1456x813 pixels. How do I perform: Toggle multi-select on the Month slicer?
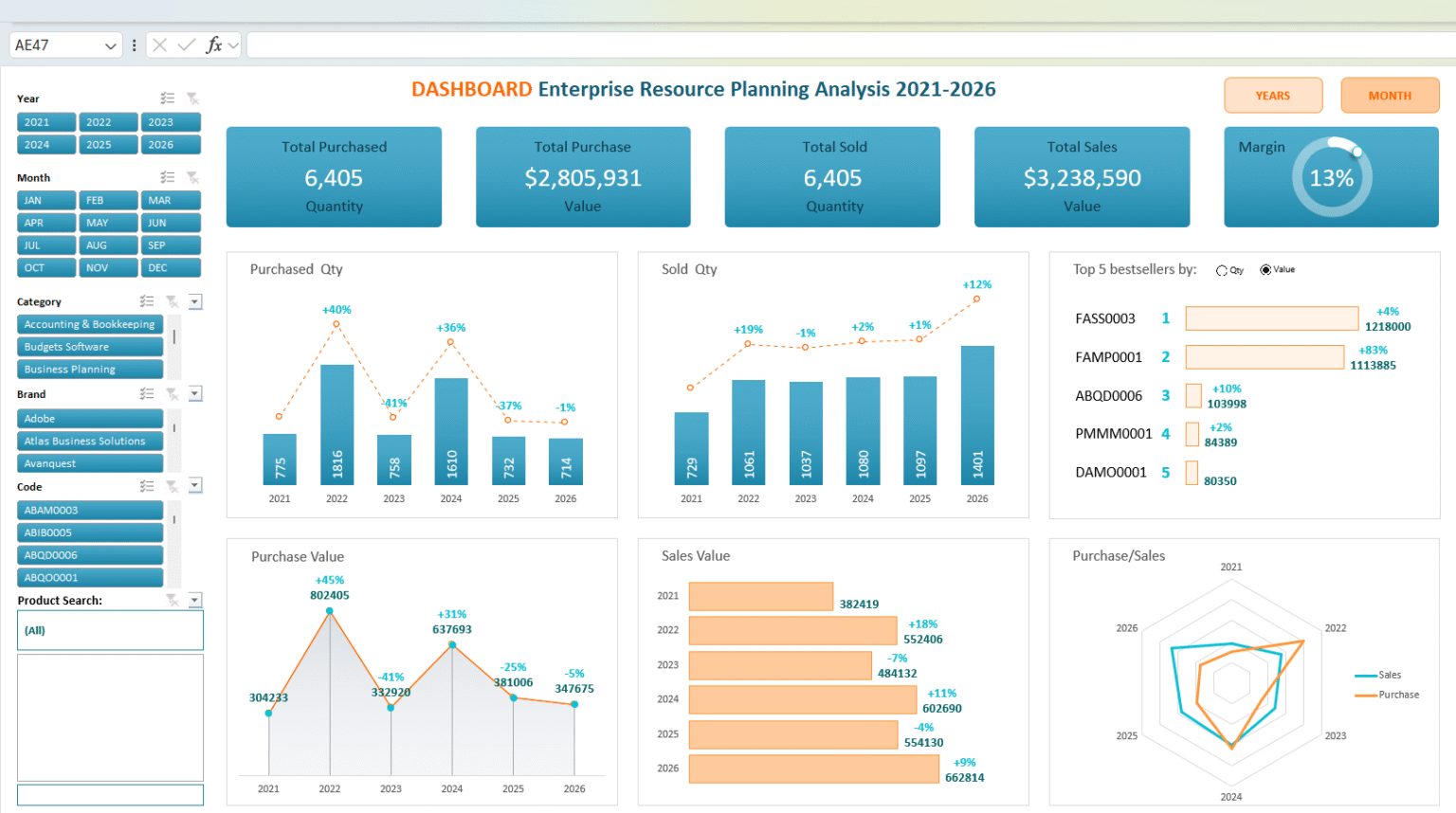pos(168,177)
